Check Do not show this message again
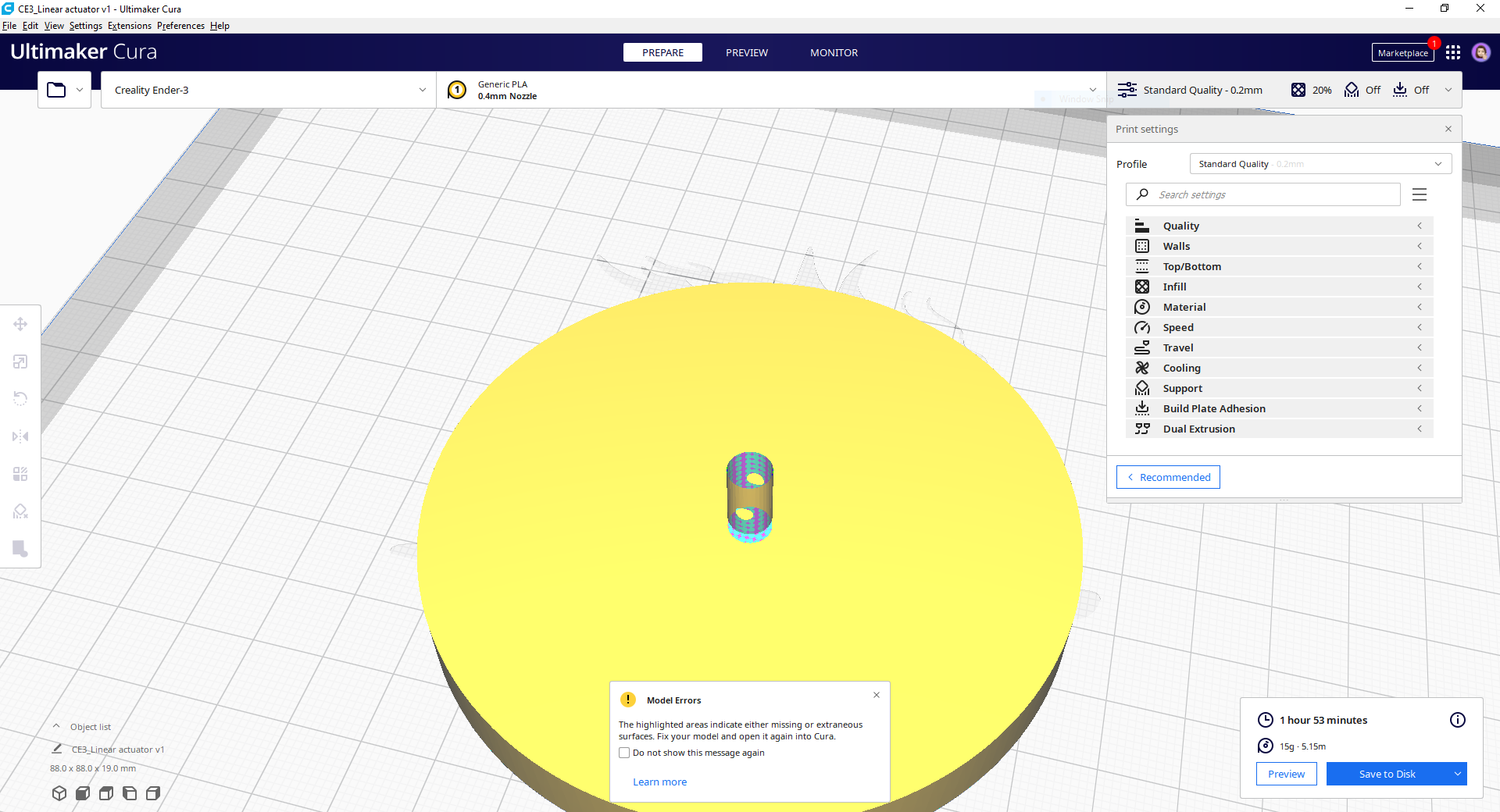1500x812 pixels. (624, 752)
